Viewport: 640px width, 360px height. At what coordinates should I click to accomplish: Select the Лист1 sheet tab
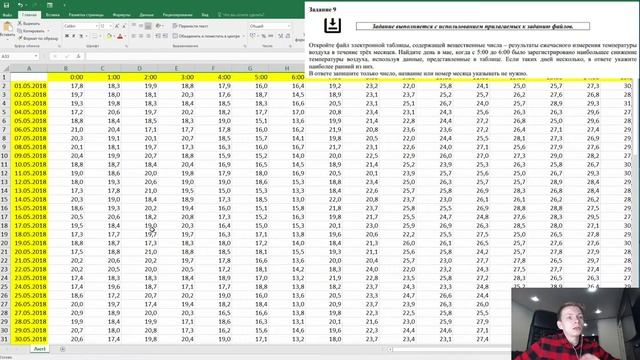pyautogui.click(x=40, y=349)
